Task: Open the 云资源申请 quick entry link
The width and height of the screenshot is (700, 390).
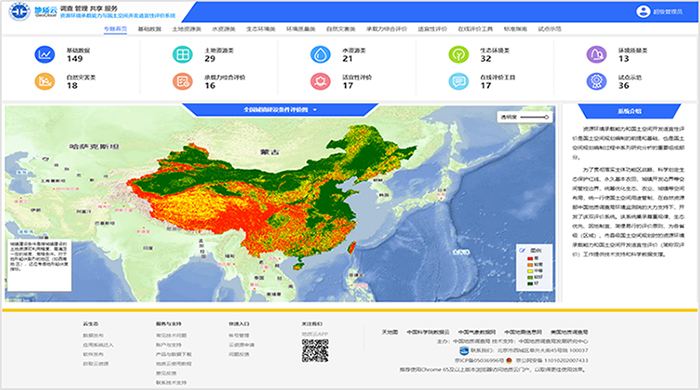Action: click(242, 345)
